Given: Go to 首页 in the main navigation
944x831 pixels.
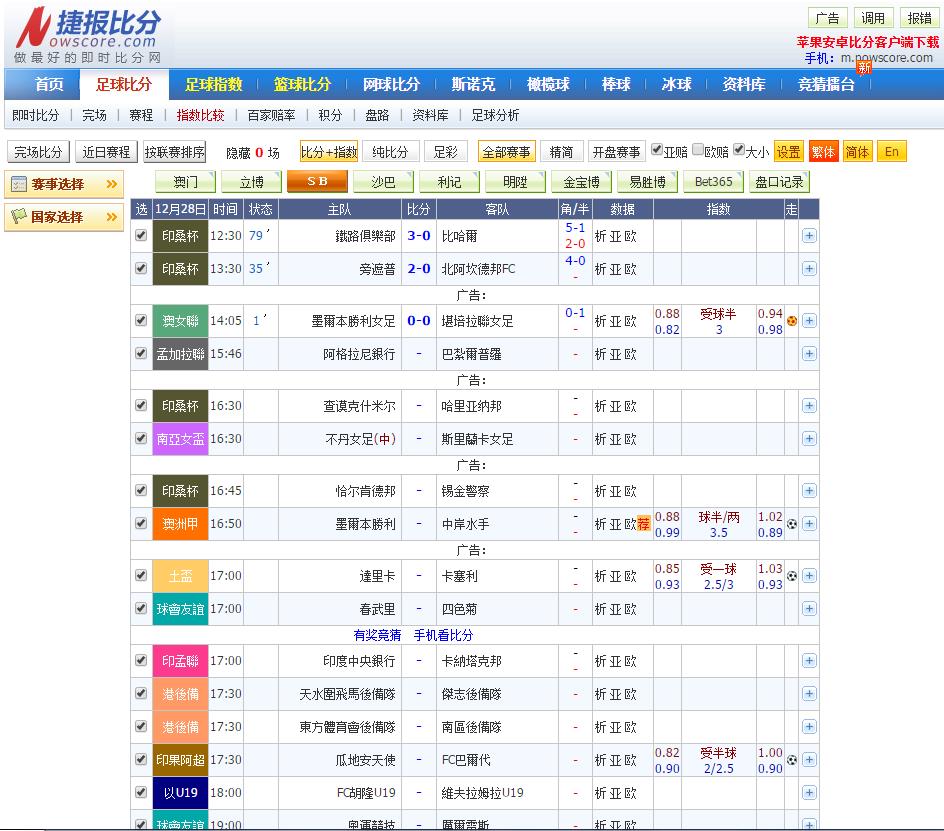Looking at the screenshot, I should tap(49, 84).
